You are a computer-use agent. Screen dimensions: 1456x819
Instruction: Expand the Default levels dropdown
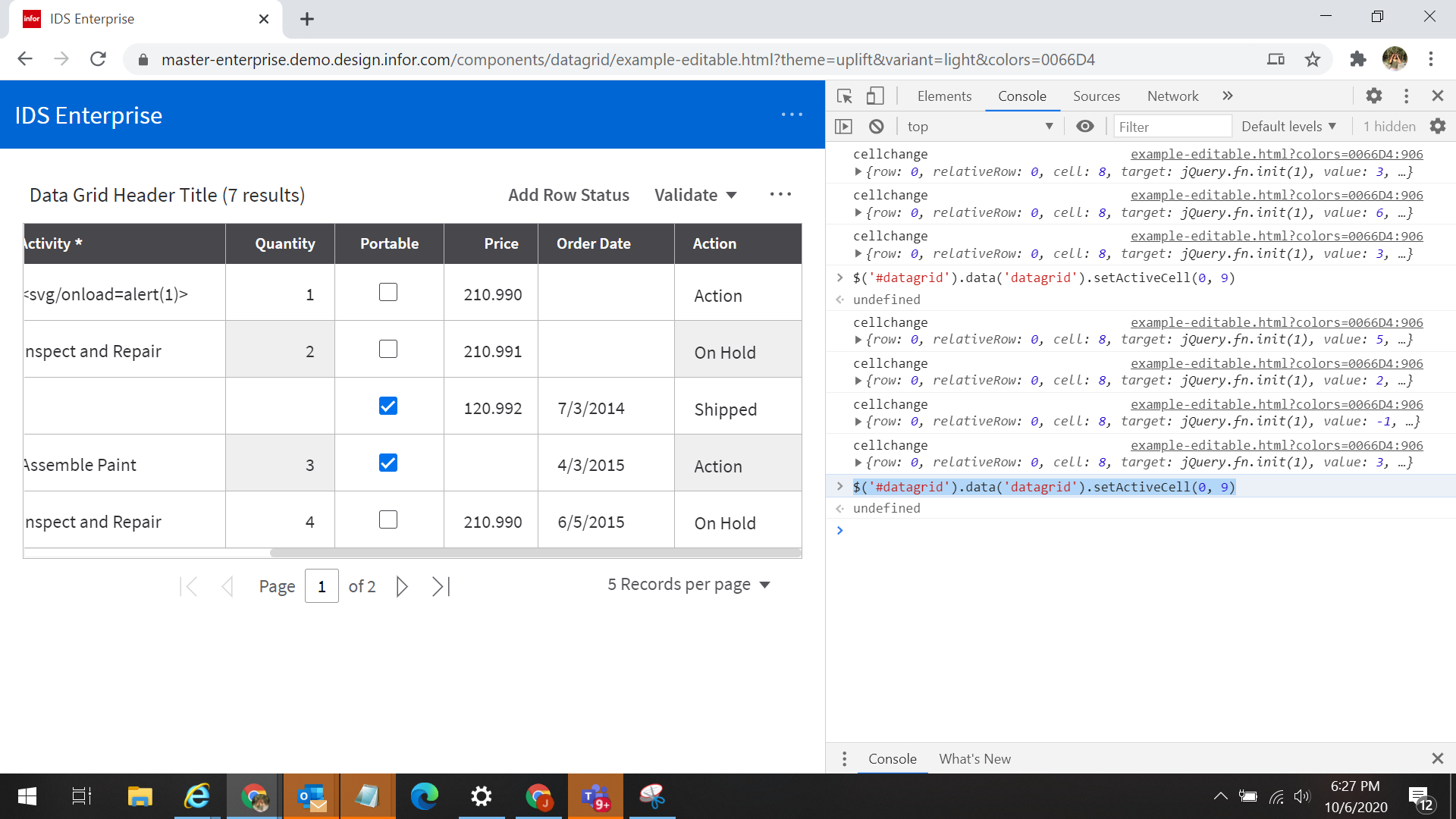click(x=1288, y=127)
